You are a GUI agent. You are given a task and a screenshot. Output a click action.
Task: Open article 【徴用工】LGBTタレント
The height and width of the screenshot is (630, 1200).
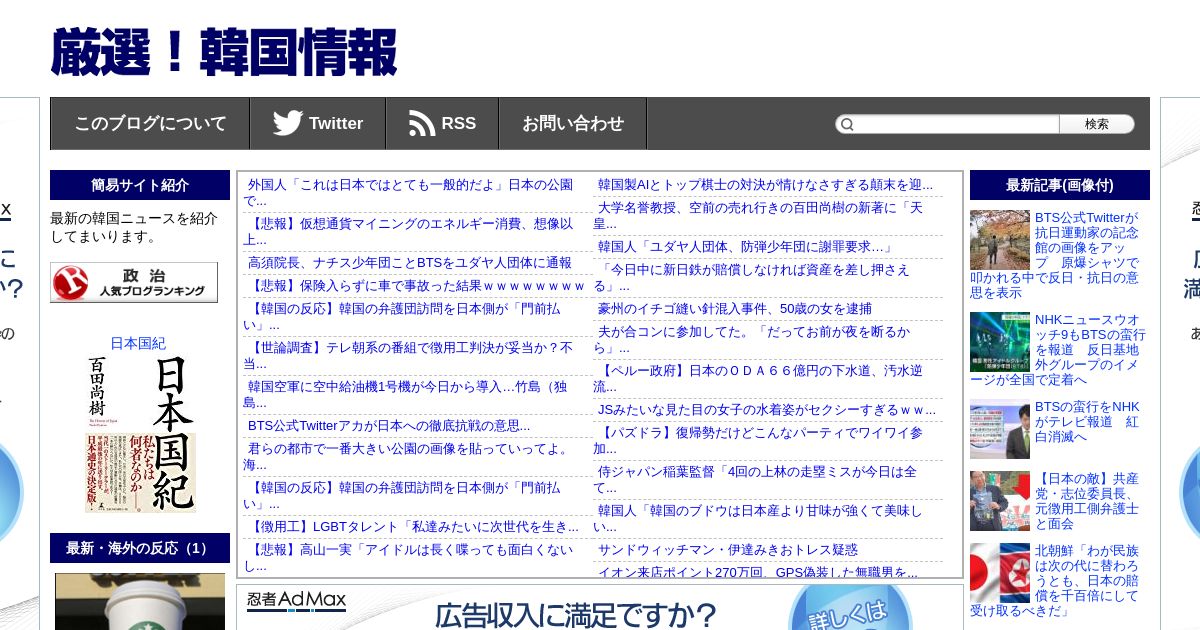pos(413,526)
